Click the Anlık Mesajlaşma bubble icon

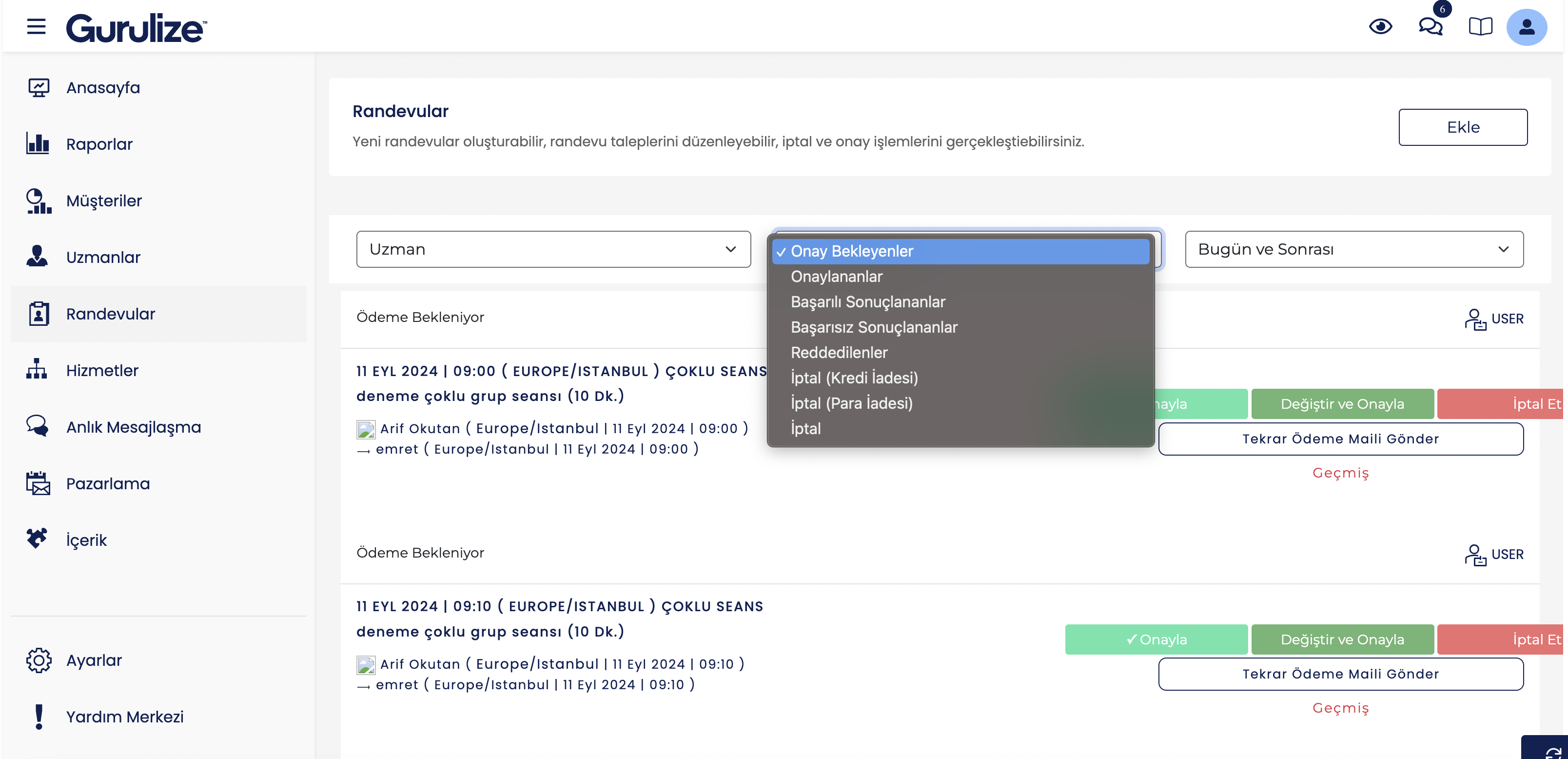point(38,426)
